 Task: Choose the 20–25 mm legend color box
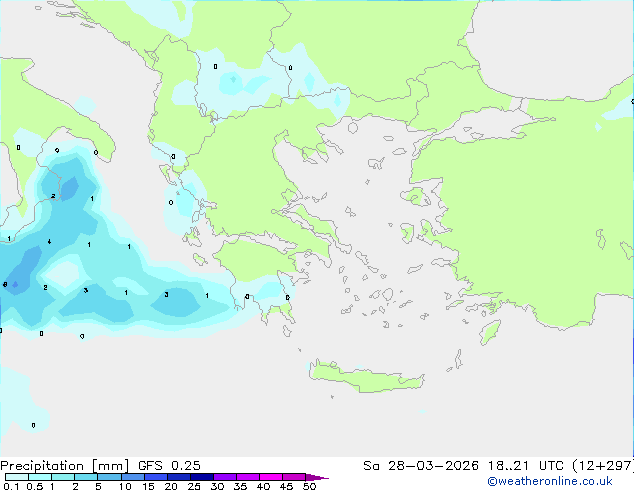click(x=178, y=477)
